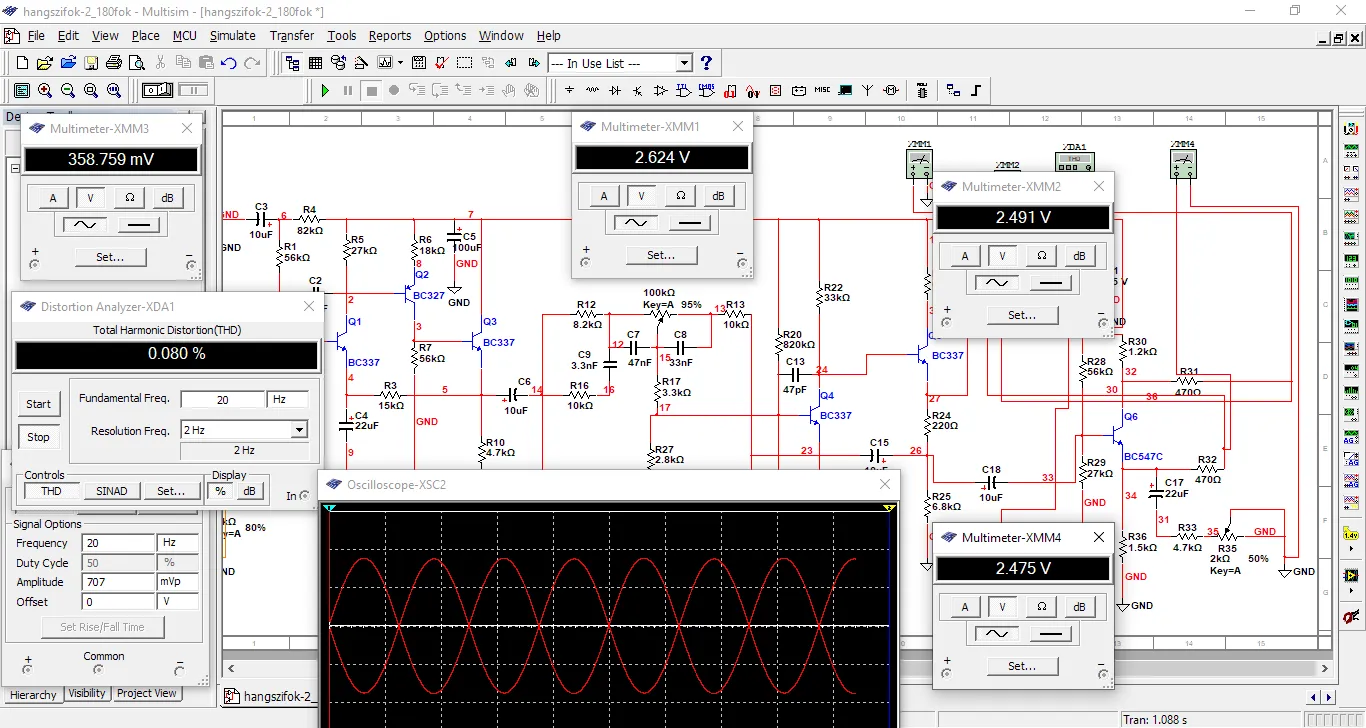The image size is (1366, 728).
Task: Switch to the Hierarchy tab
Action: click(33, 694)
